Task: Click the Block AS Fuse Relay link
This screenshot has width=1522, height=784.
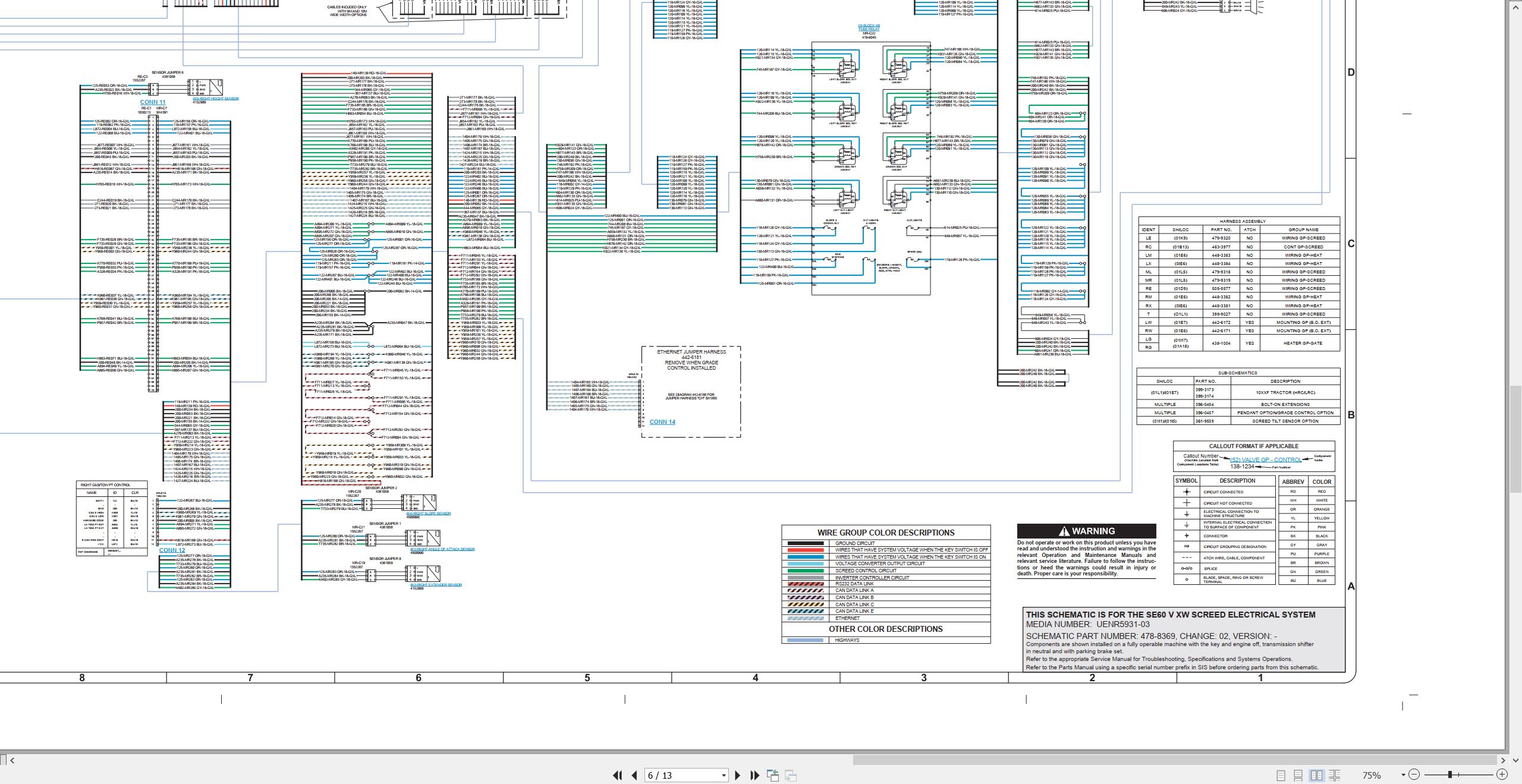Action: tap(869, 27)
